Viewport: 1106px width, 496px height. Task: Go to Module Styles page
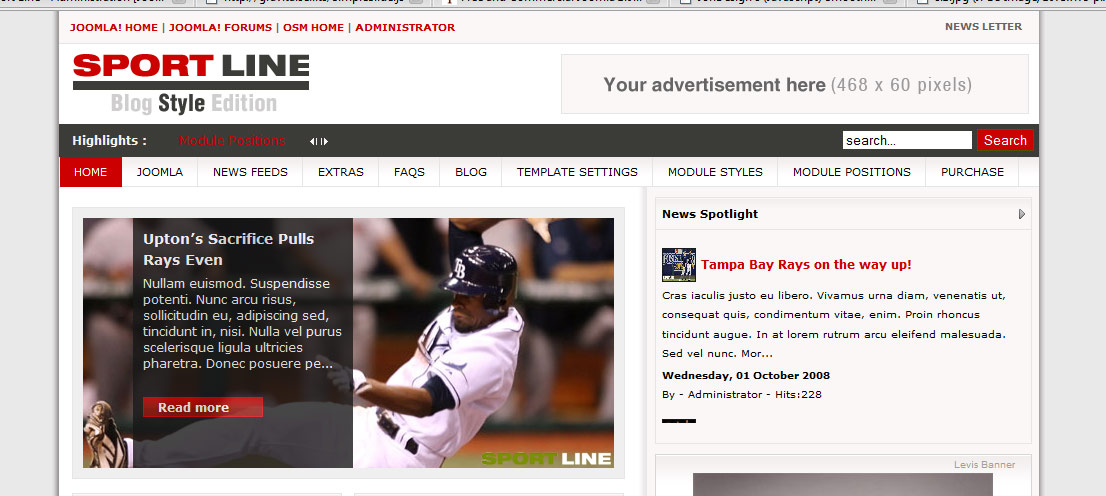(x=715, y=172)
